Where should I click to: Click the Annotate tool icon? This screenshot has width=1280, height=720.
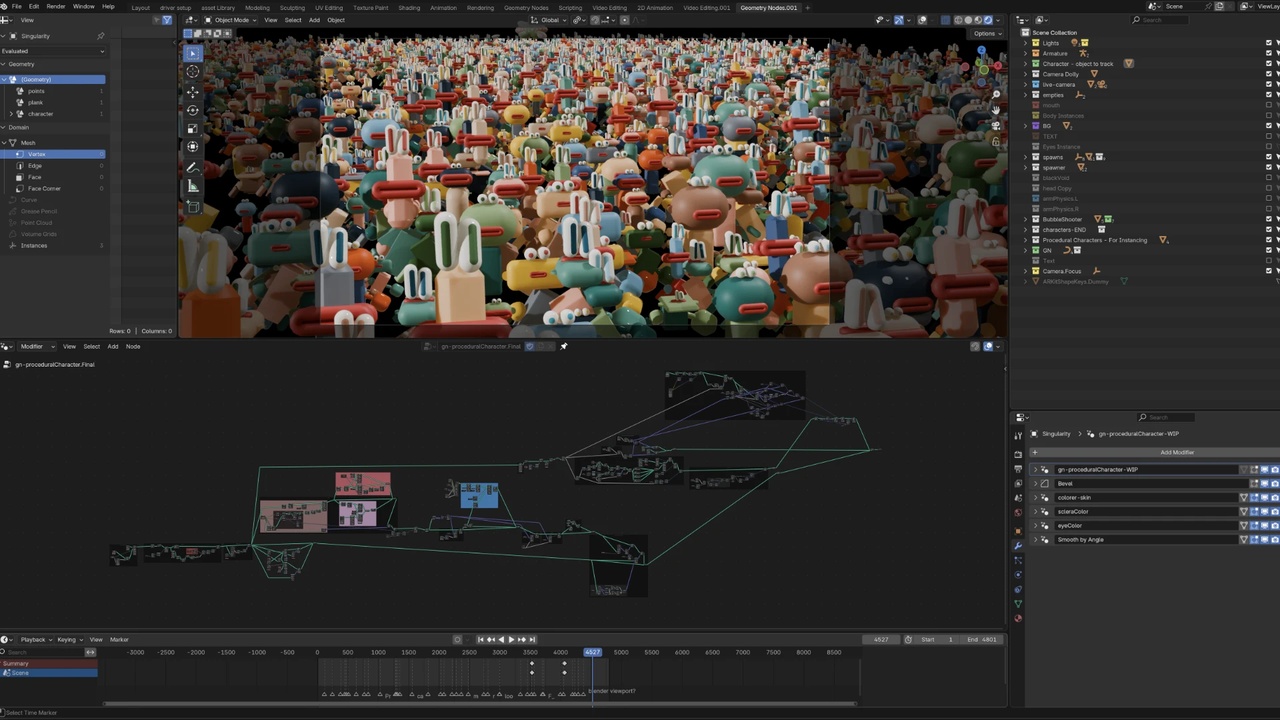[193, 167]
